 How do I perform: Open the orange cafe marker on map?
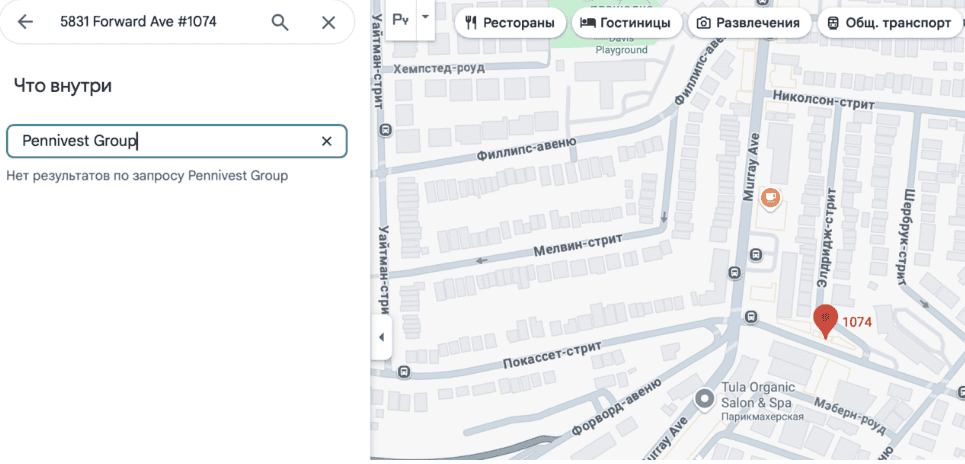click(770, 198)
